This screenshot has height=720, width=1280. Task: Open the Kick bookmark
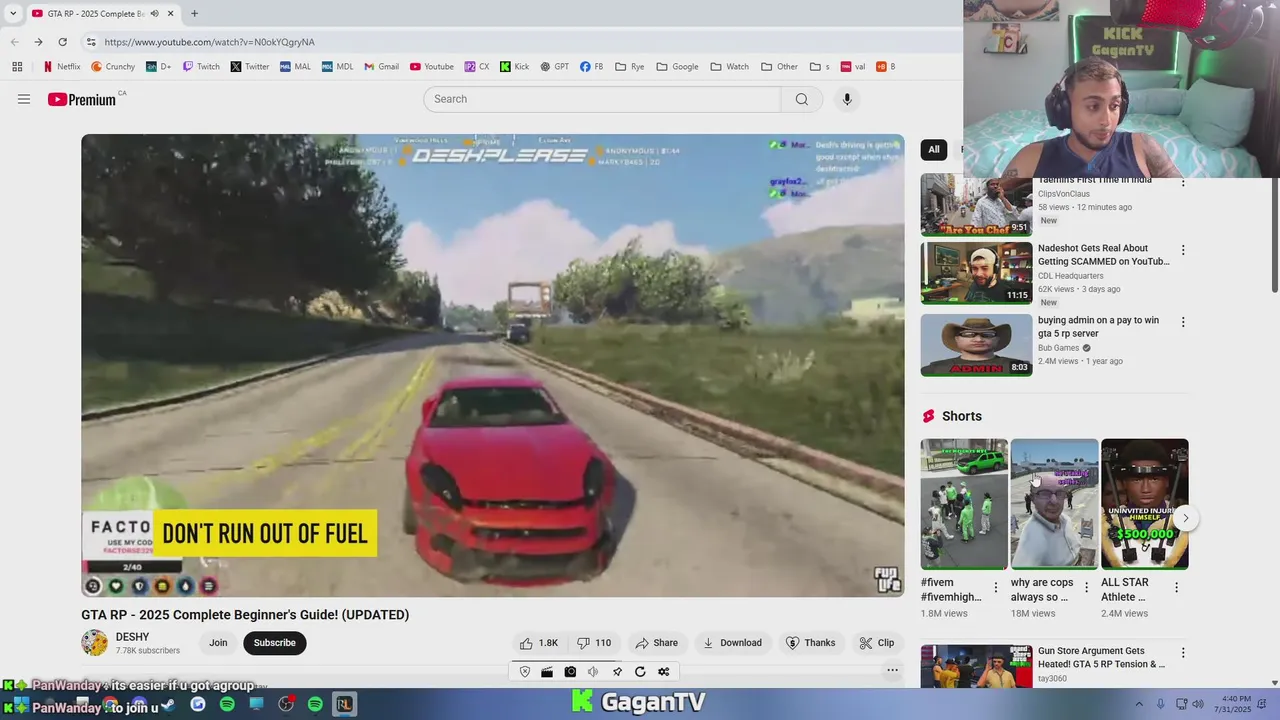pos(514,67)
